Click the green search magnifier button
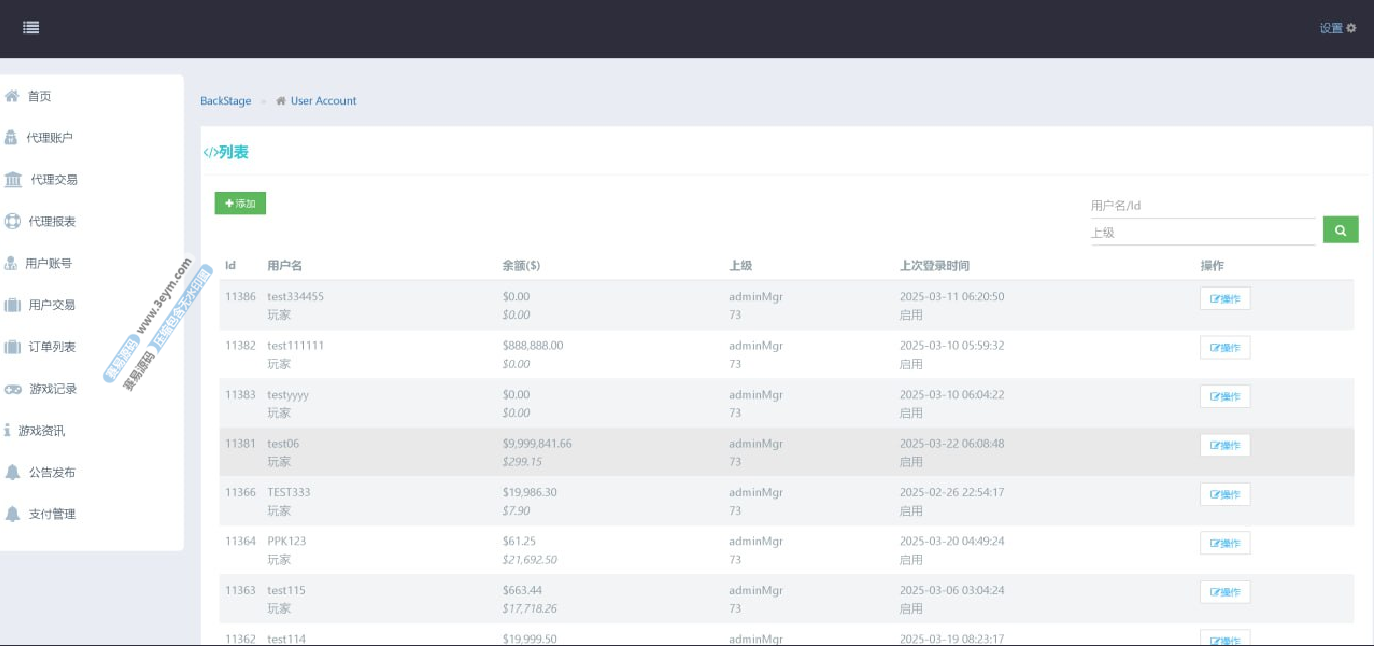This screenshot has height=646, width=1375. [1340, 230]
